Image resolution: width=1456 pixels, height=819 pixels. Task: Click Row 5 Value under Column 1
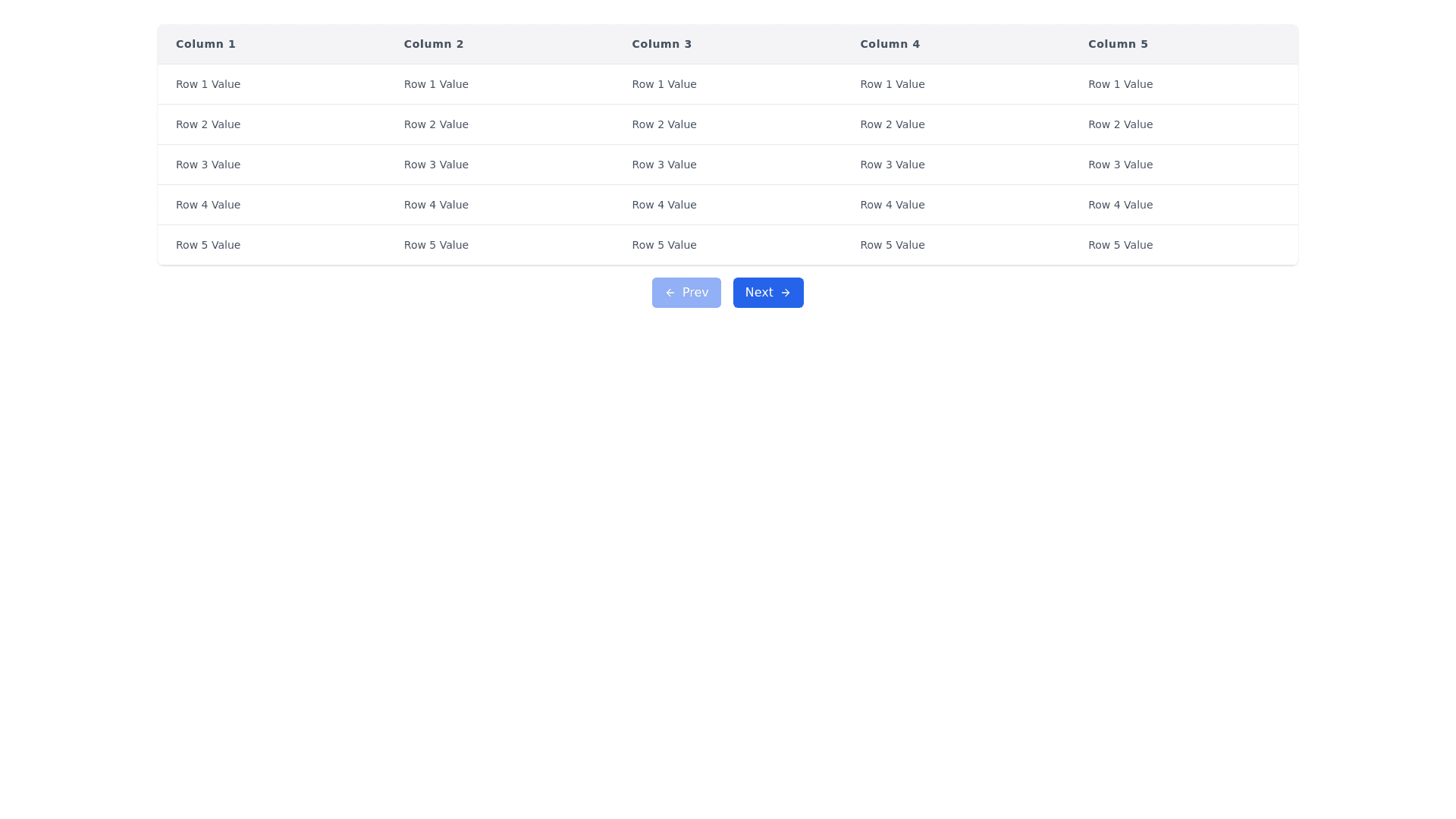pos(208,245)
